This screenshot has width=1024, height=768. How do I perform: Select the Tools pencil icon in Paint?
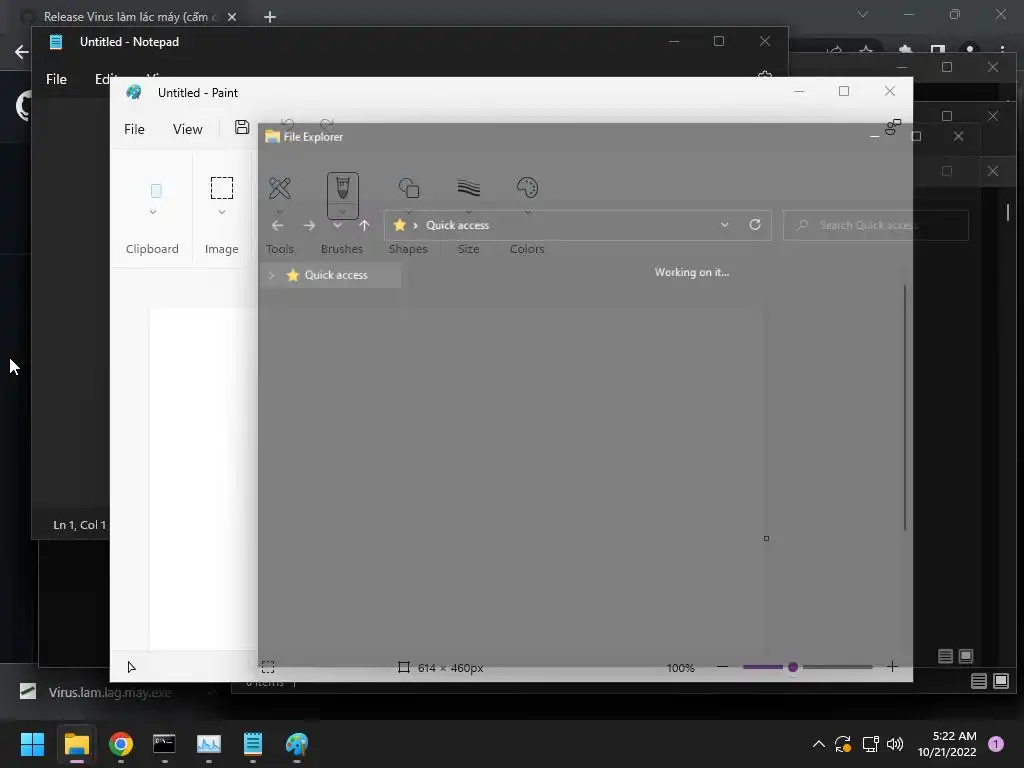coord(280,188)
